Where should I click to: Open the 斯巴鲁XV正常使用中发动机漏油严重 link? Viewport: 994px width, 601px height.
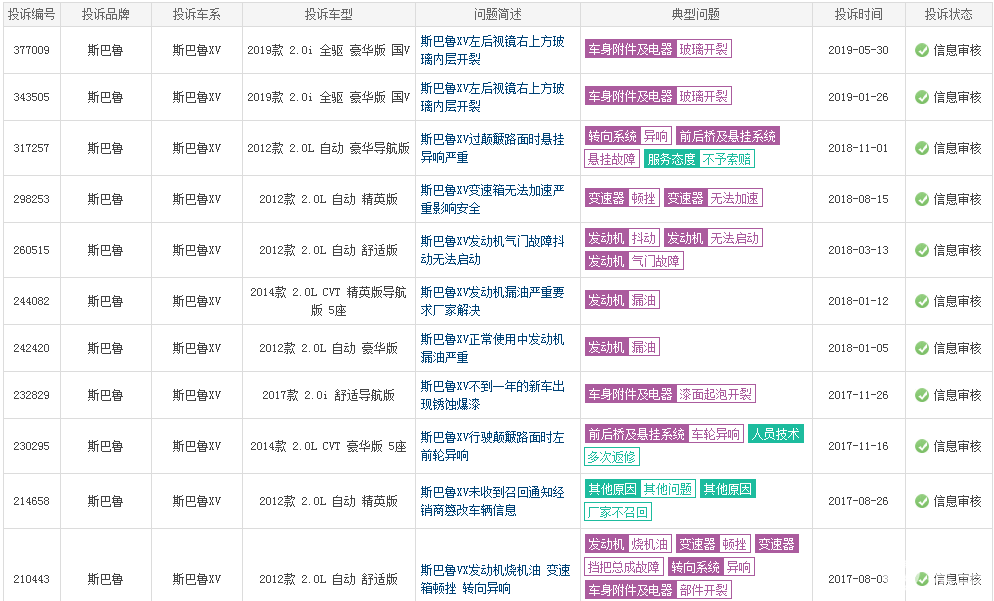point(493,348)
